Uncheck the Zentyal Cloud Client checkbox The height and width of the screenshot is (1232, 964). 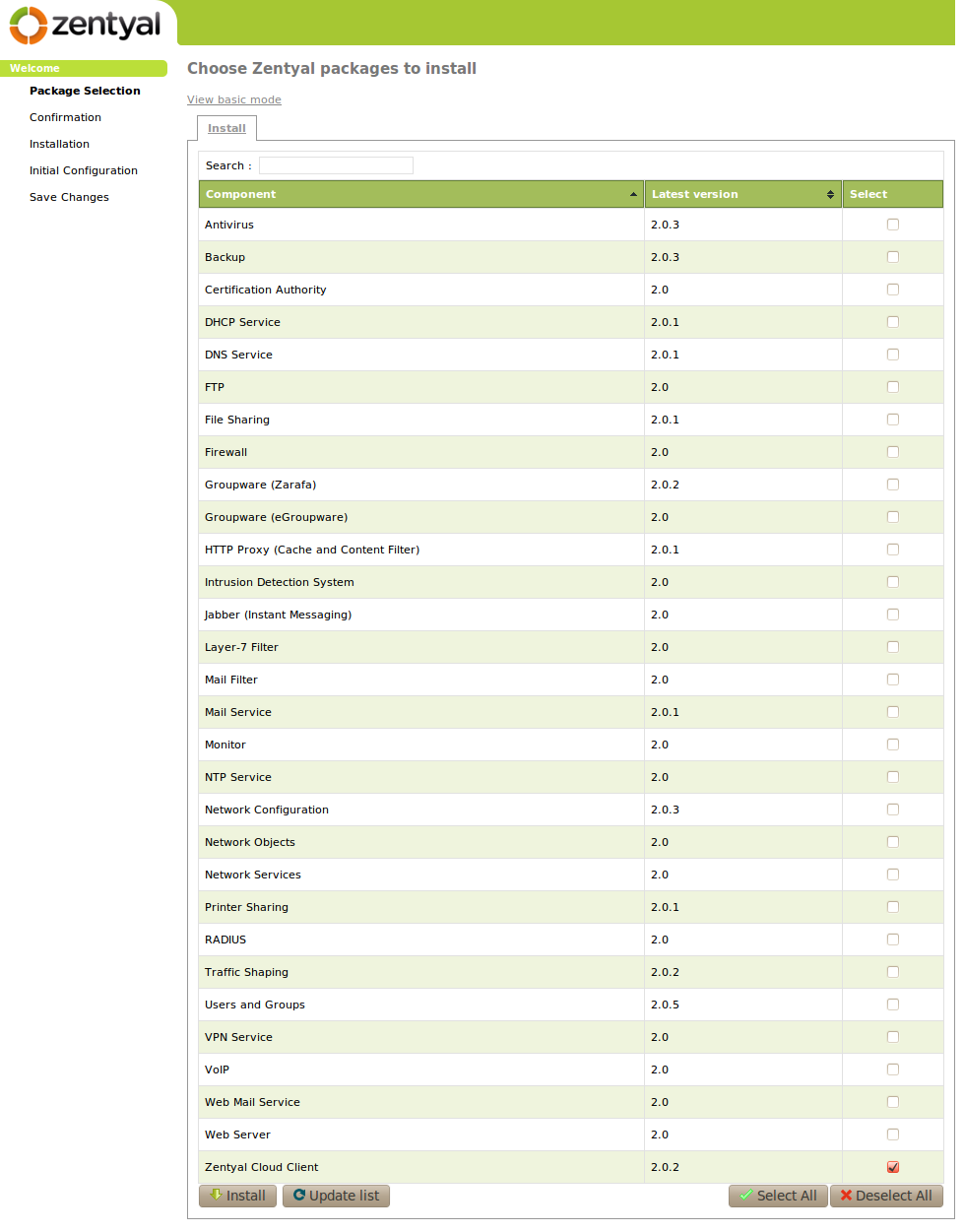[x=893, y=1167]
